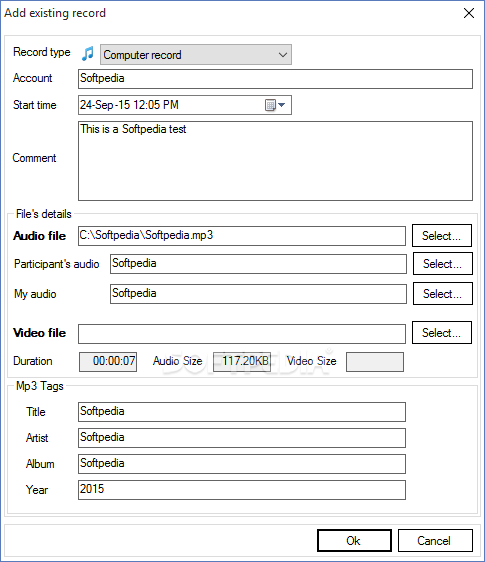Image resolution: width=485 pixels, height=562 pixels.
Task: Click the 'Artist' label
Action: pos(37,438)
